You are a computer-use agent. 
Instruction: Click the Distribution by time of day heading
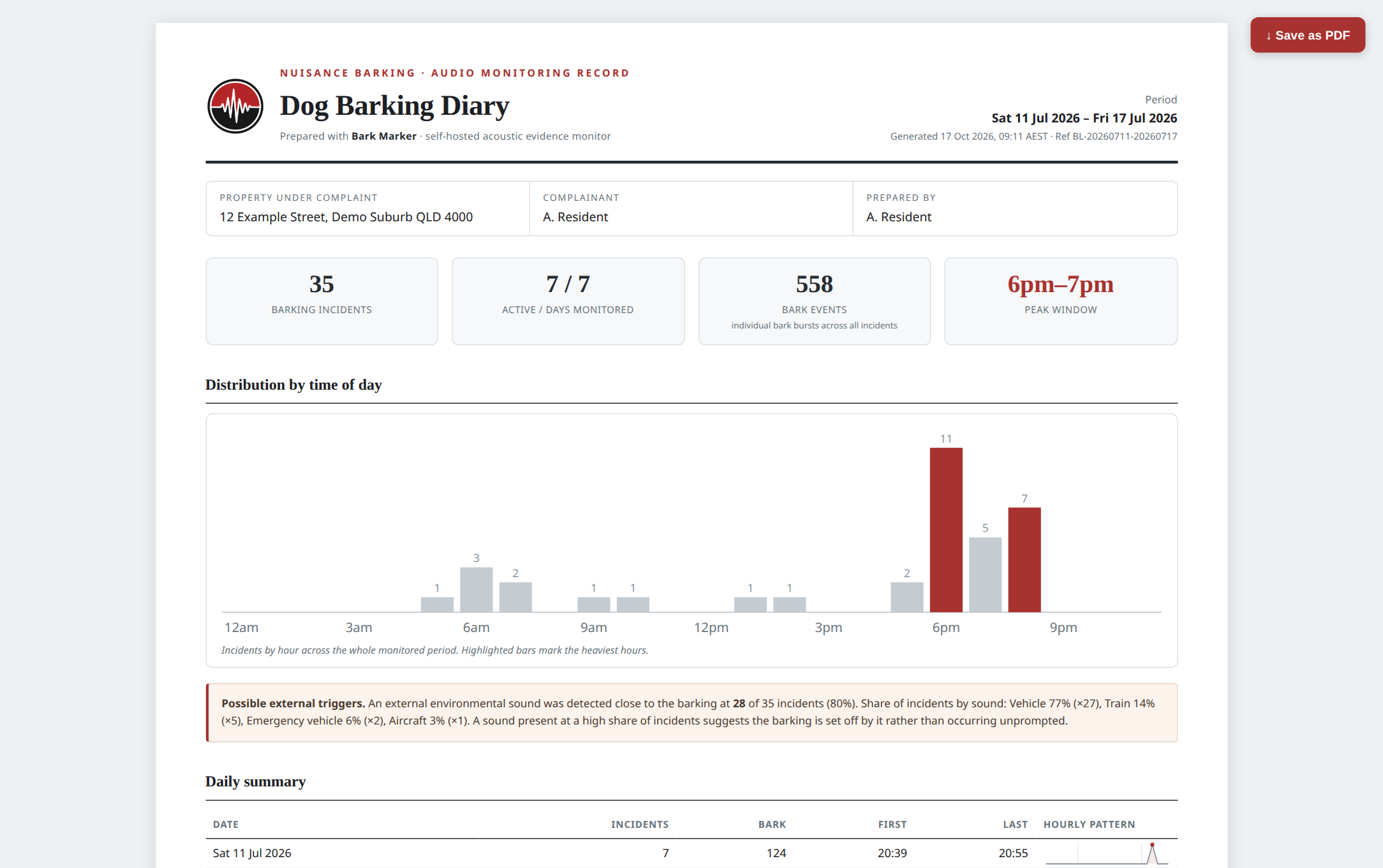coord(293,385)
